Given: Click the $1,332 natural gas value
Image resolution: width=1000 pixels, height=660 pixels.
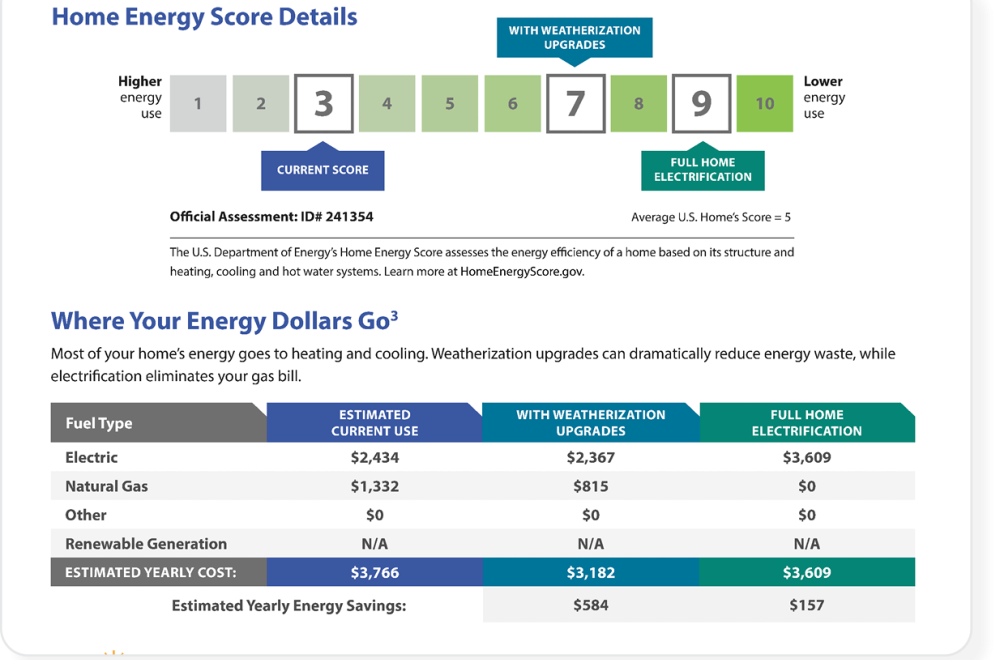Looking at the screenshot, I should (x=375, y=486).
